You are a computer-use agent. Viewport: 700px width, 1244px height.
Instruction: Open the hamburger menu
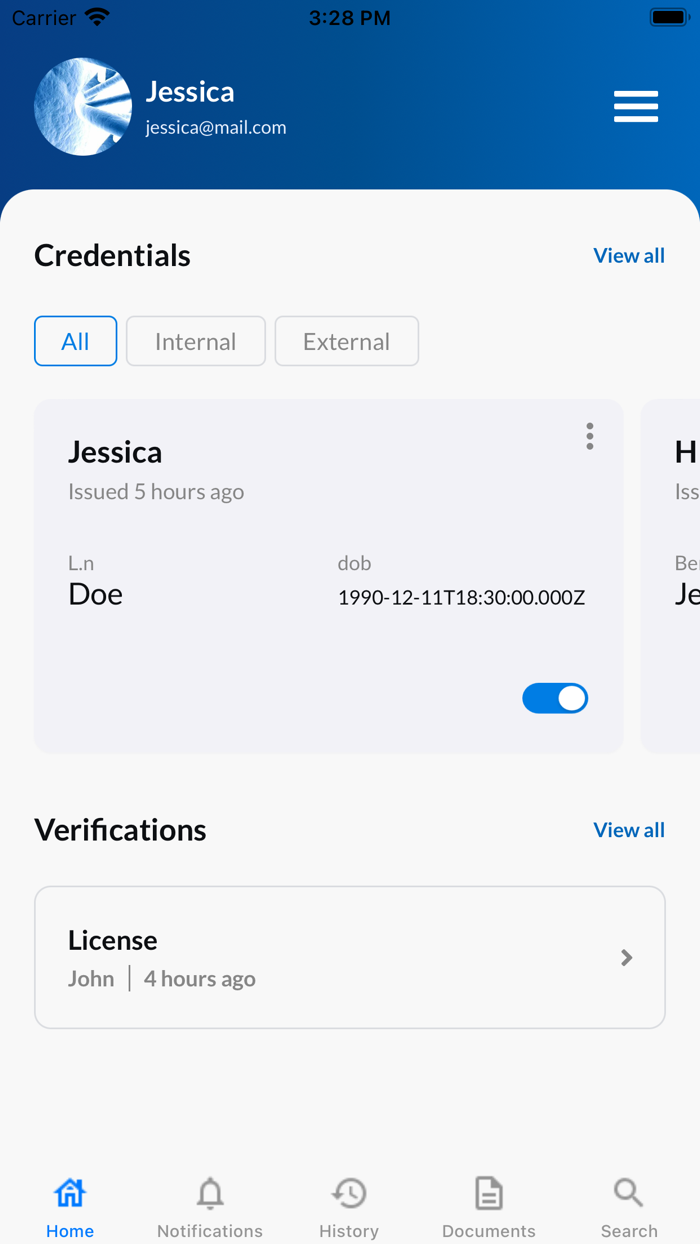coord(636,106)
